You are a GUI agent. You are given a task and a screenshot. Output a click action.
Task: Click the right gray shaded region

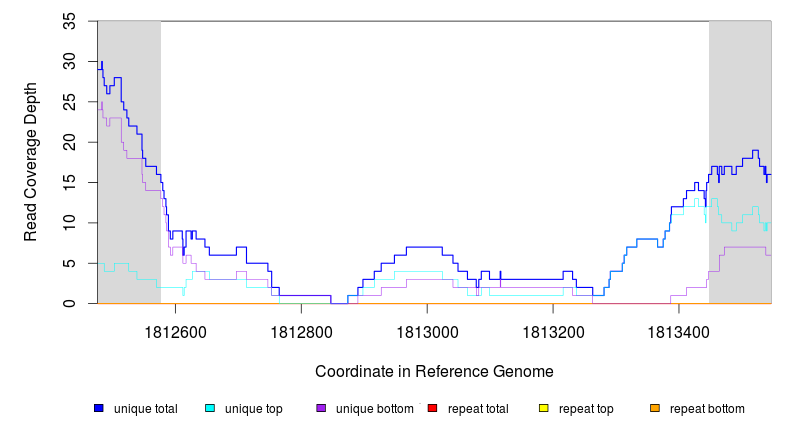[x=740, y=100]
